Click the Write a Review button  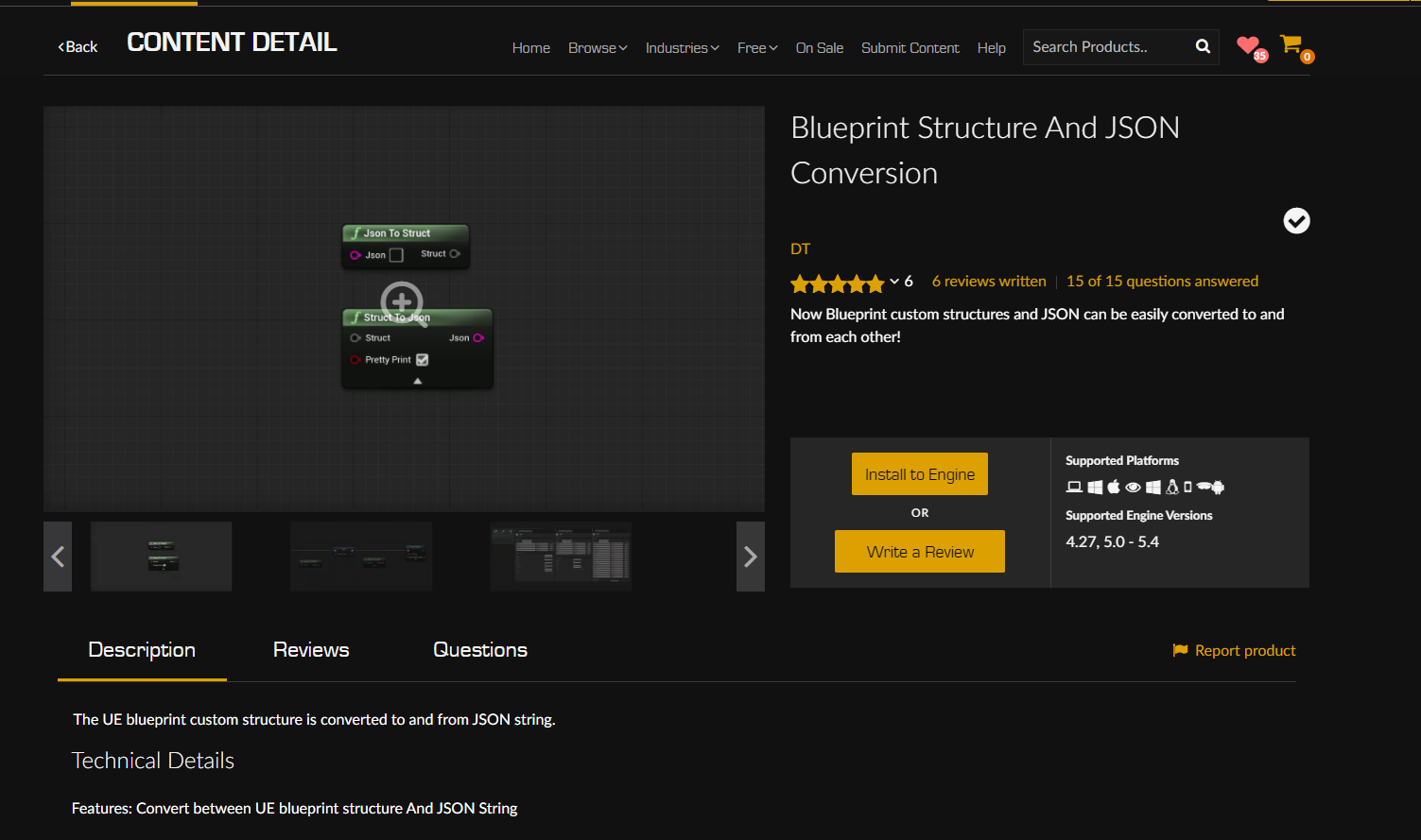(x=920, y=552)
